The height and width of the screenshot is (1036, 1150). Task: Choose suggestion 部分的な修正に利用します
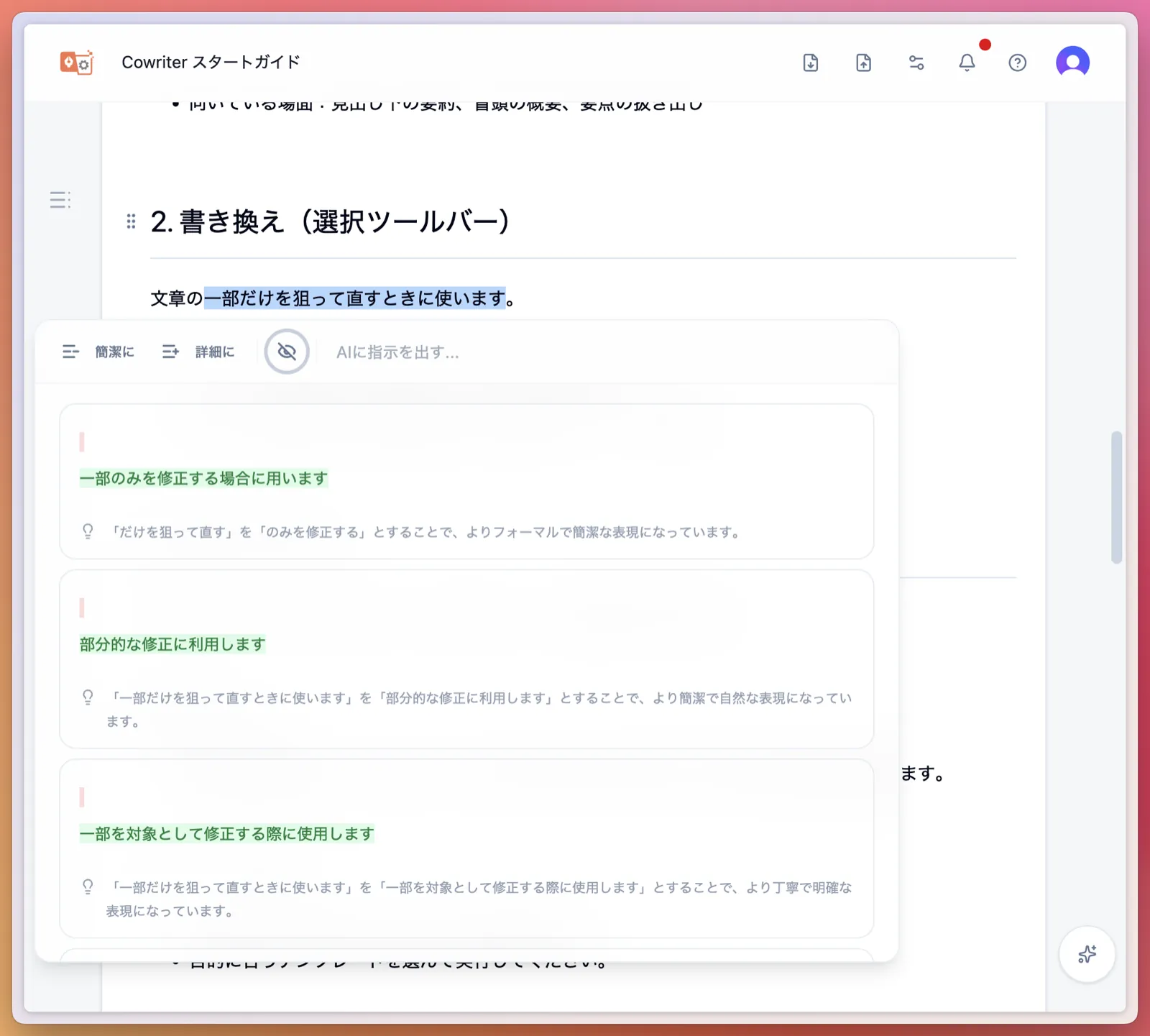pyautogui.click(x=171, y=644)
